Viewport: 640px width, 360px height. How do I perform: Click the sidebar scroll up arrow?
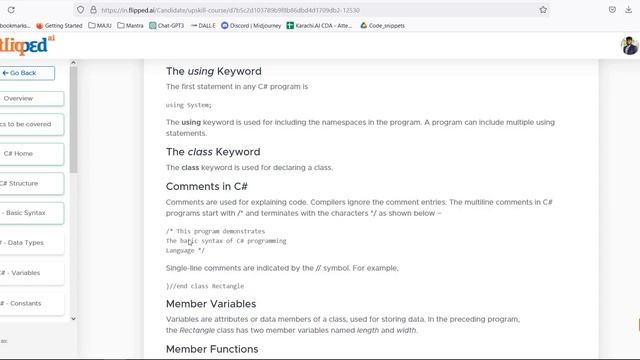click(73, 63)
